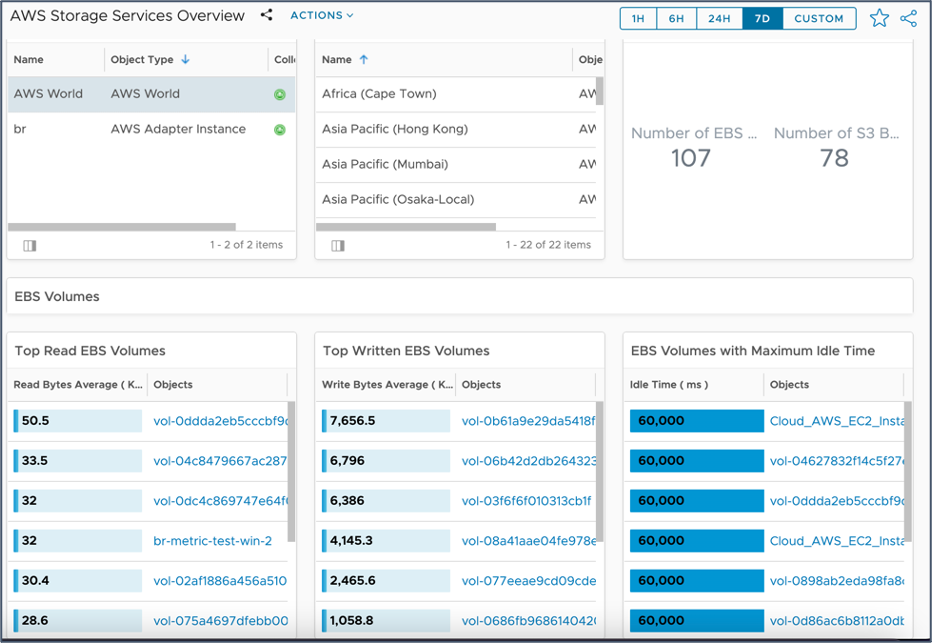Select the 1H time range
Viewport: 932px width, 644px height.
click(638, 19)
